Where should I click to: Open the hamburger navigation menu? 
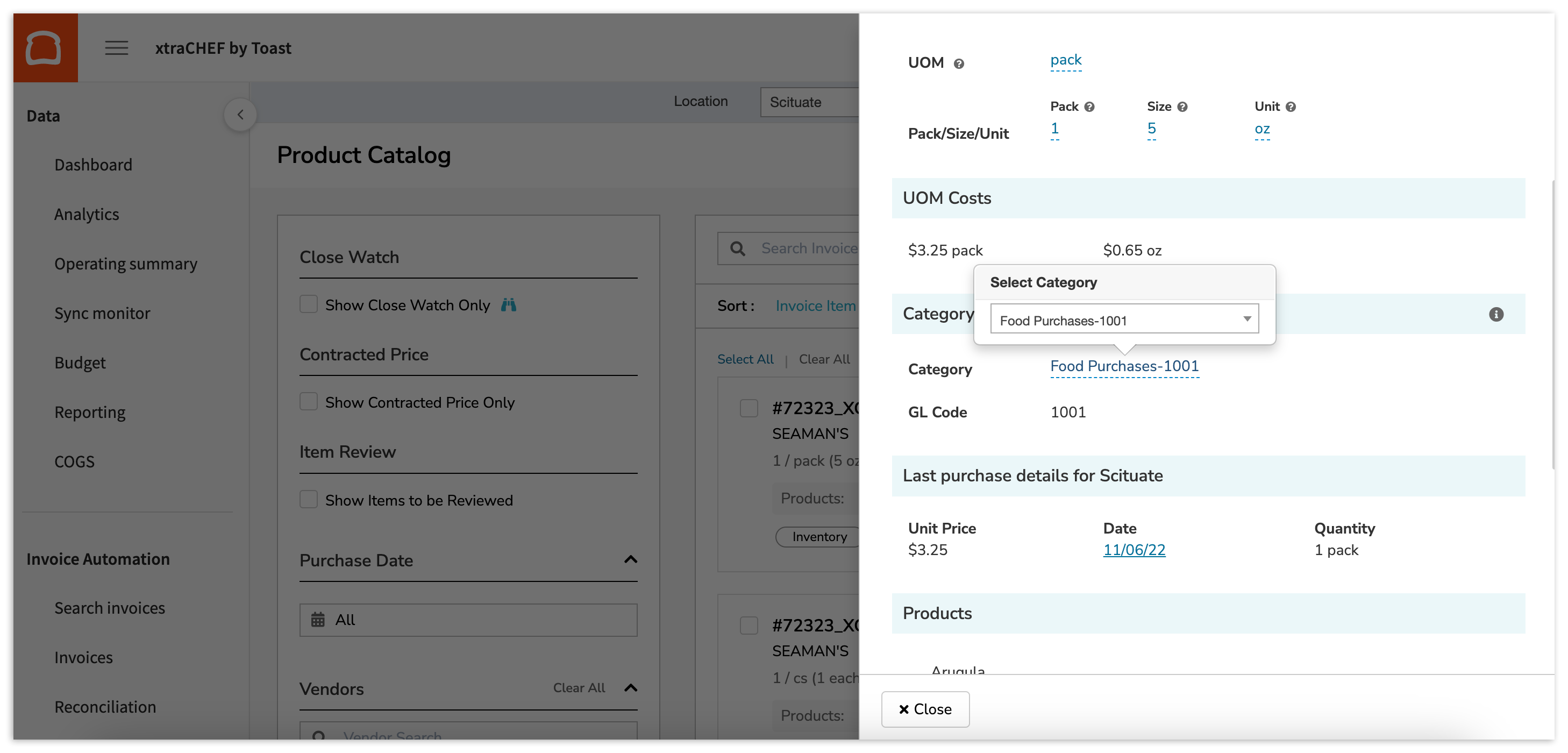[116, 48]
